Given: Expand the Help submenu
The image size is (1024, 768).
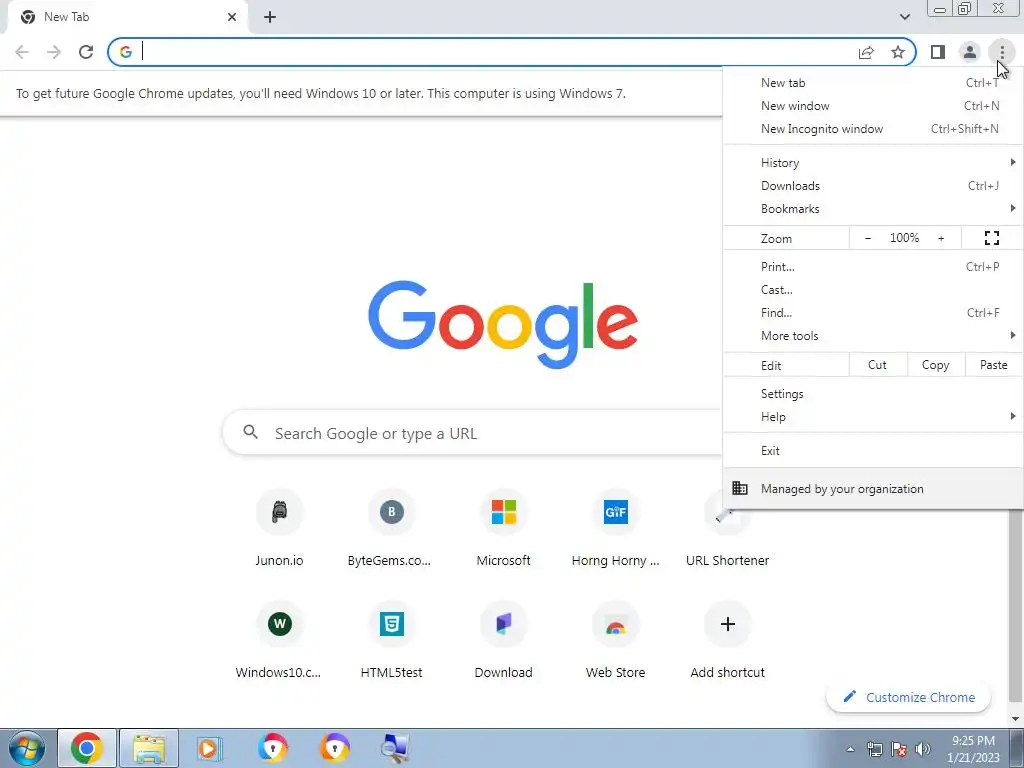Looking at the screenshot, I should click(x=873, y=417).
